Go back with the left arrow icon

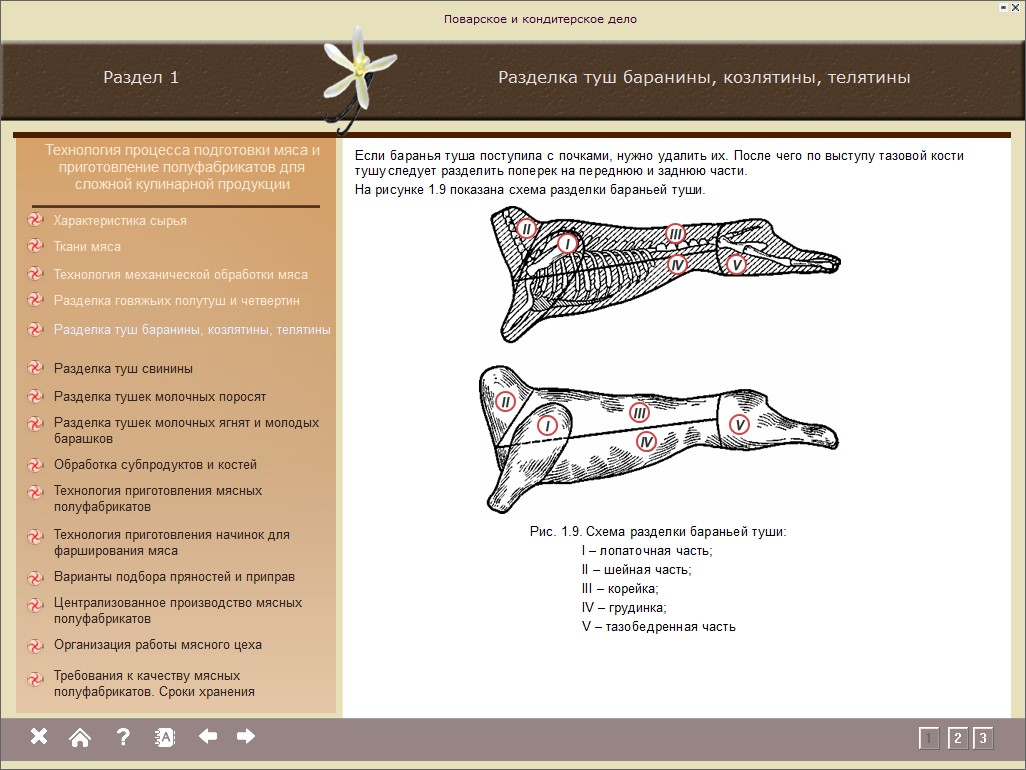pyautogui.click(x=208, y=737)
